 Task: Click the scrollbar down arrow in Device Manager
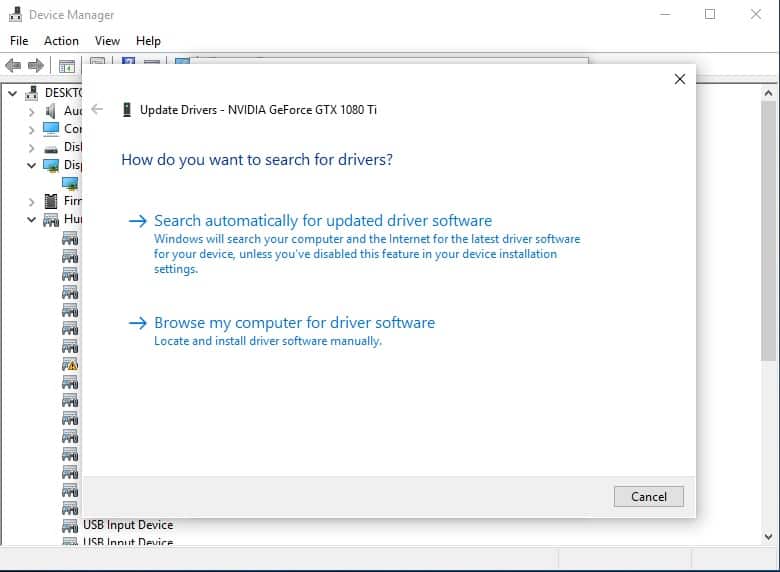(769, 536)
